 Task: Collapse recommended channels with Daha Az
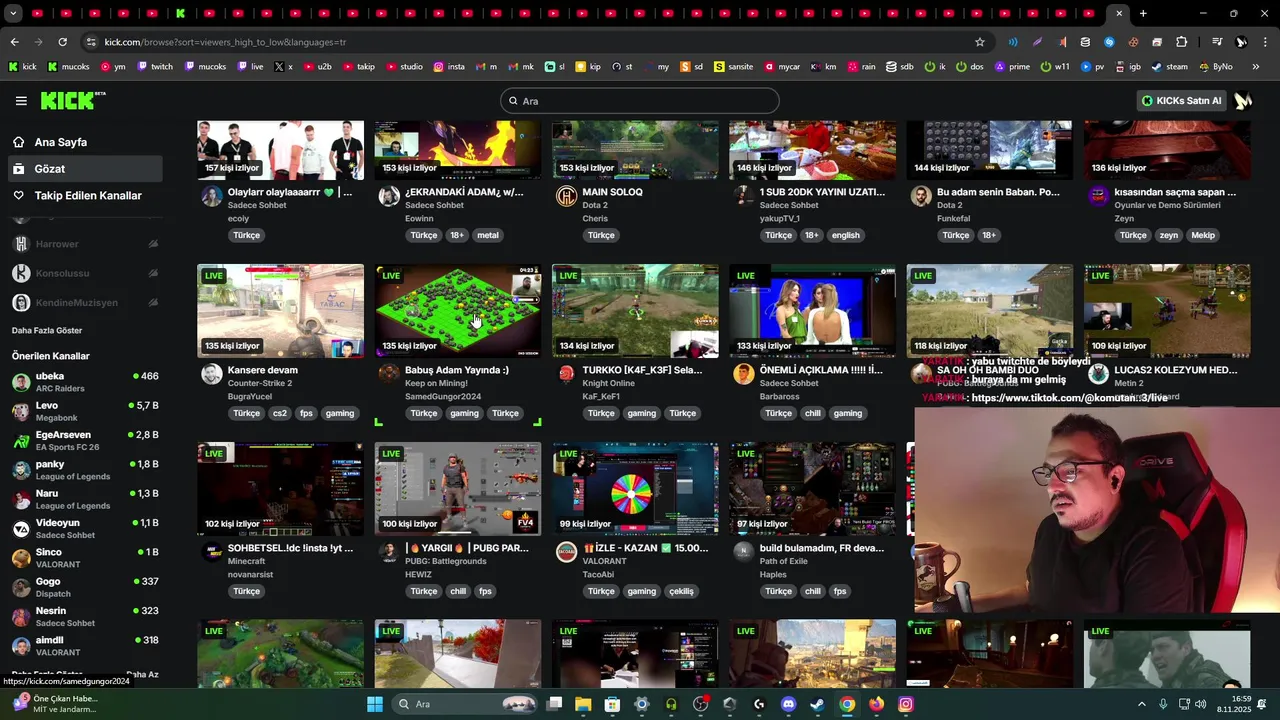142,674
